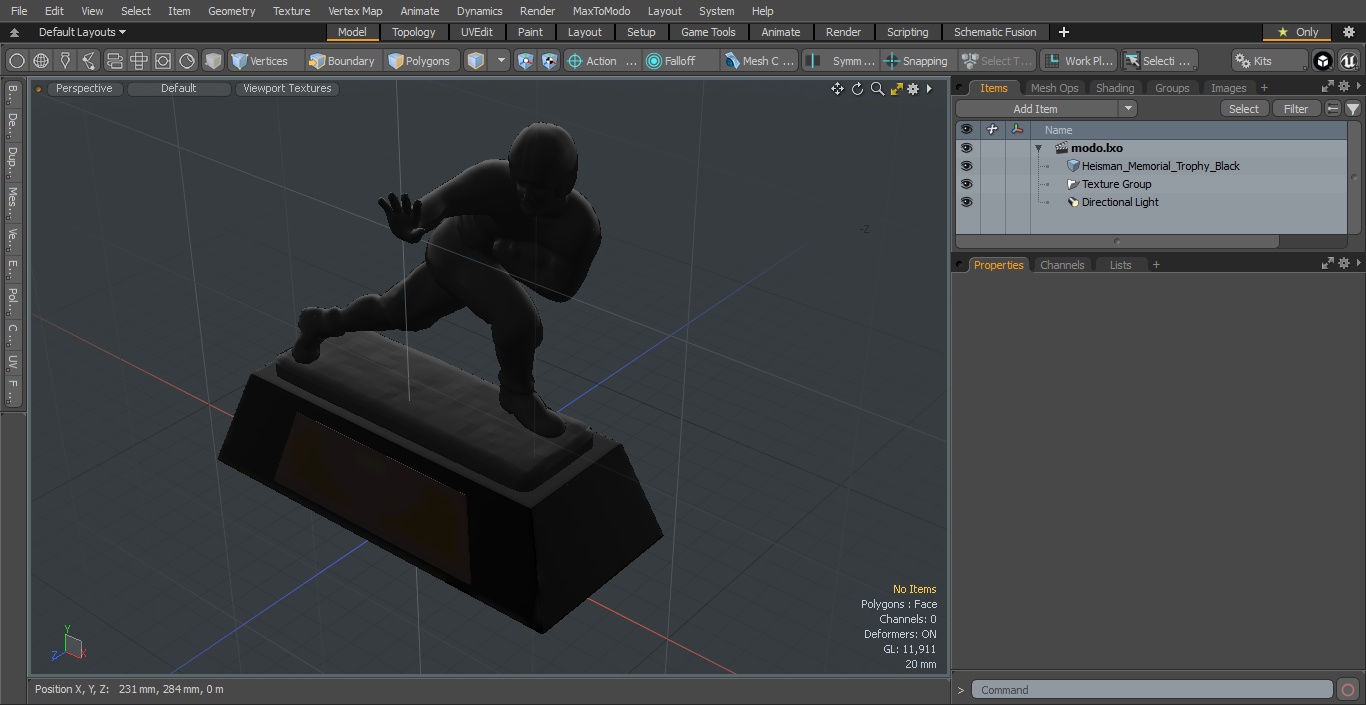Open the Shading tab
The width and height of the screenshot is (1366, 705).
pos(1115,88)
